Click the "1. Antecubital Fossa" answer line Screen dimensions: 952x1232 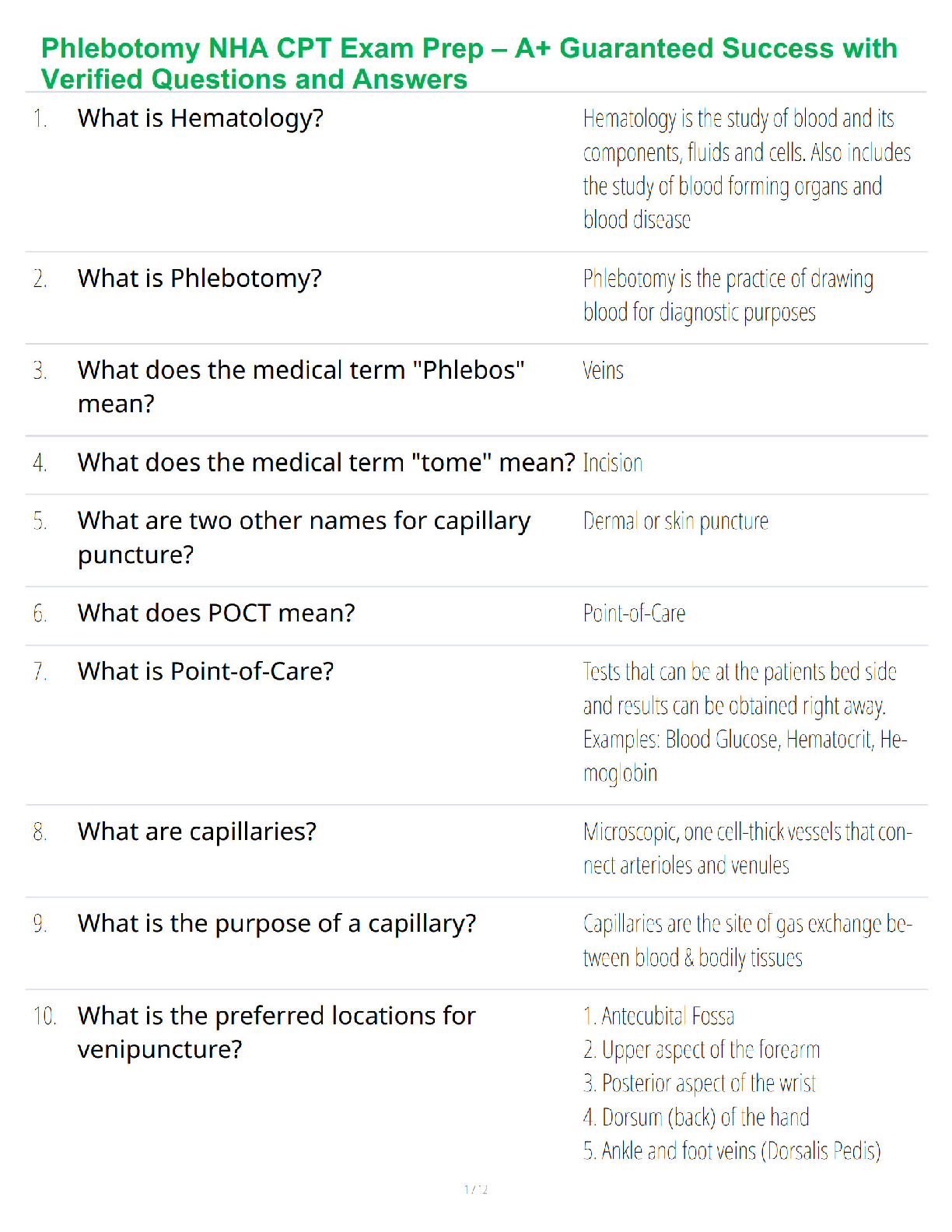658,1017
